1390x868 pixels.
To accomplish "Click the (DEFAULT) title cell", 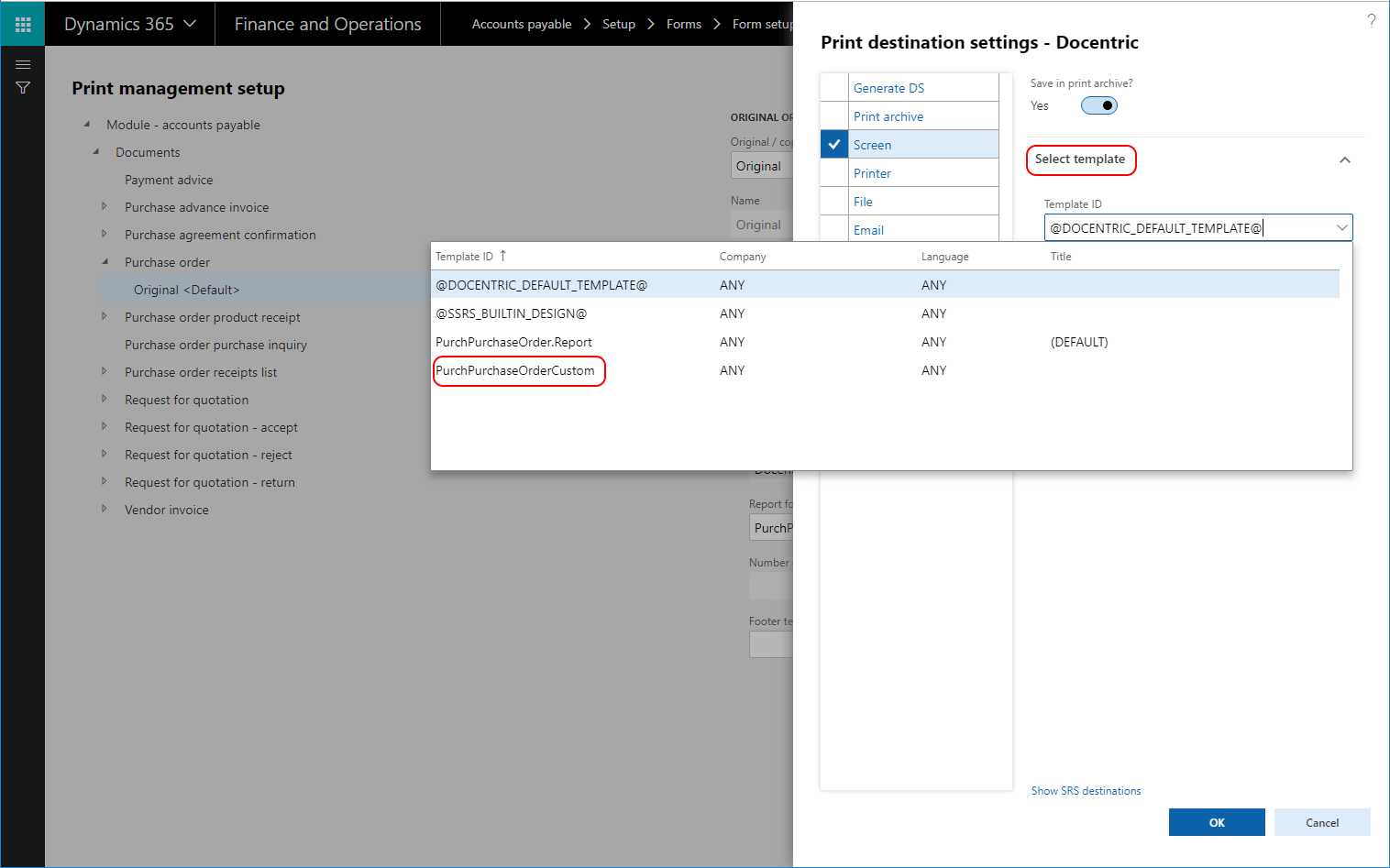I will coord(1079,342).
